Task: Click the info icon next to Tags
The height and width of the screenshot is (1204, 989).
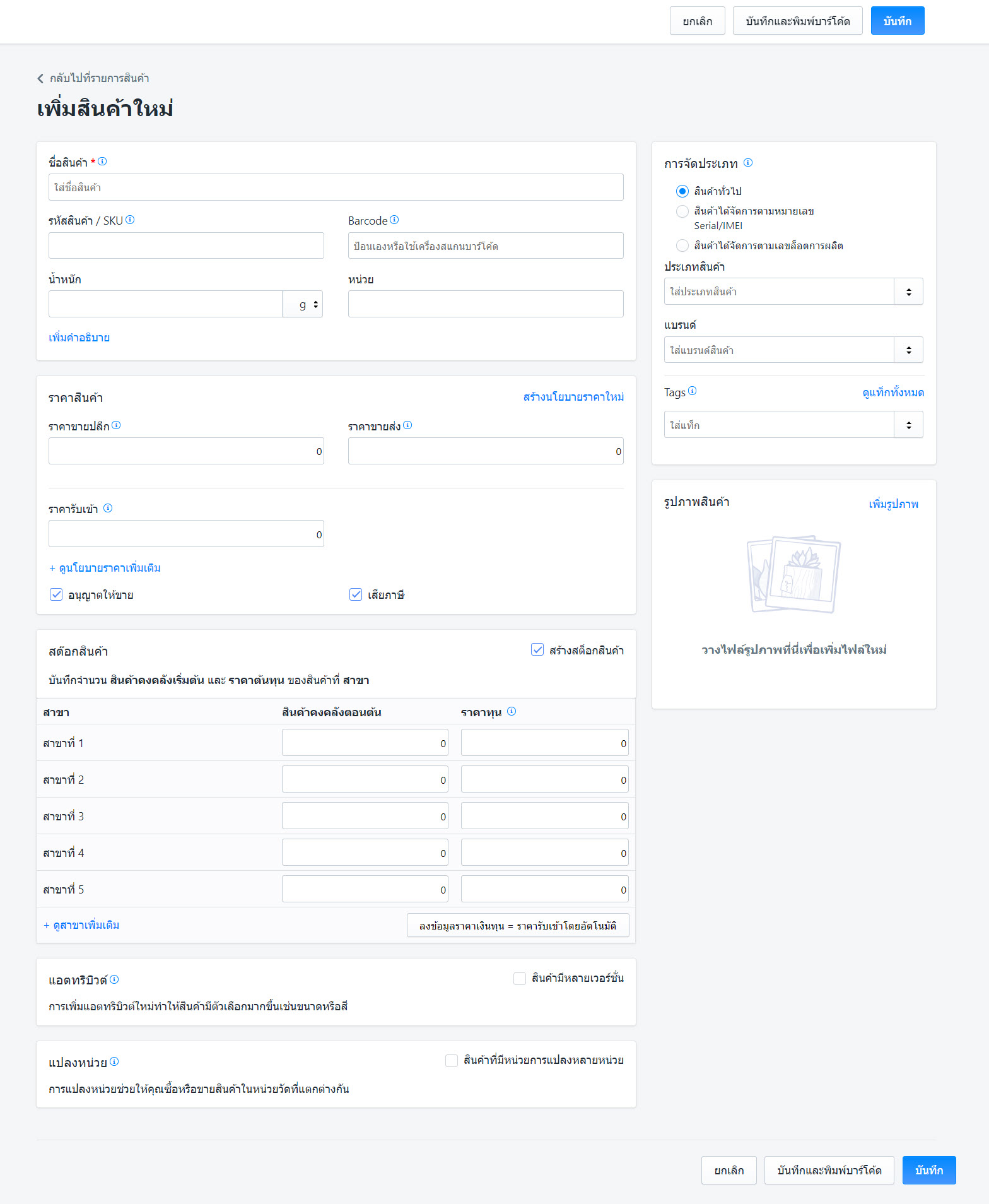Action: pos(692,391)
